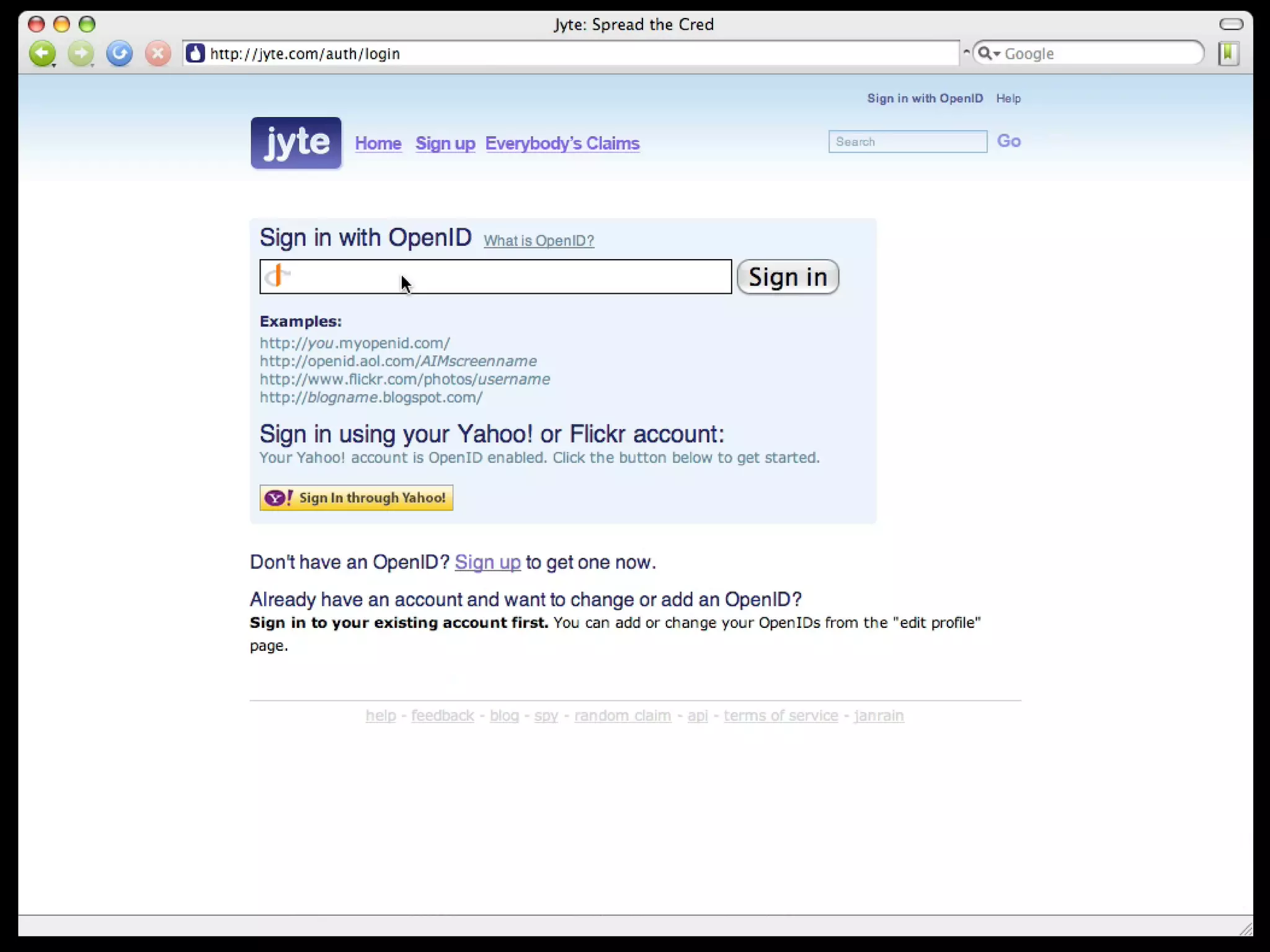Click the blogname.blogspot.com example text
The image size is (1270, 952).
click(x=371, y=397)
